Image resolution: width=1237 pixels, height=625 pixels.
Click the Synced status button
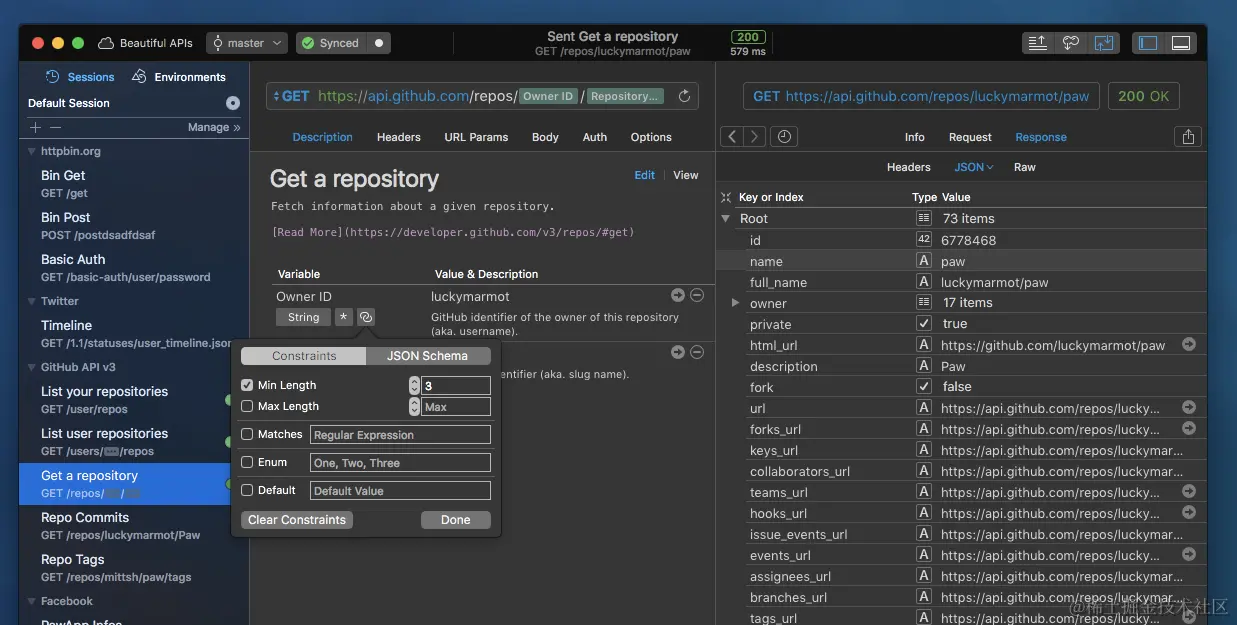329,43
